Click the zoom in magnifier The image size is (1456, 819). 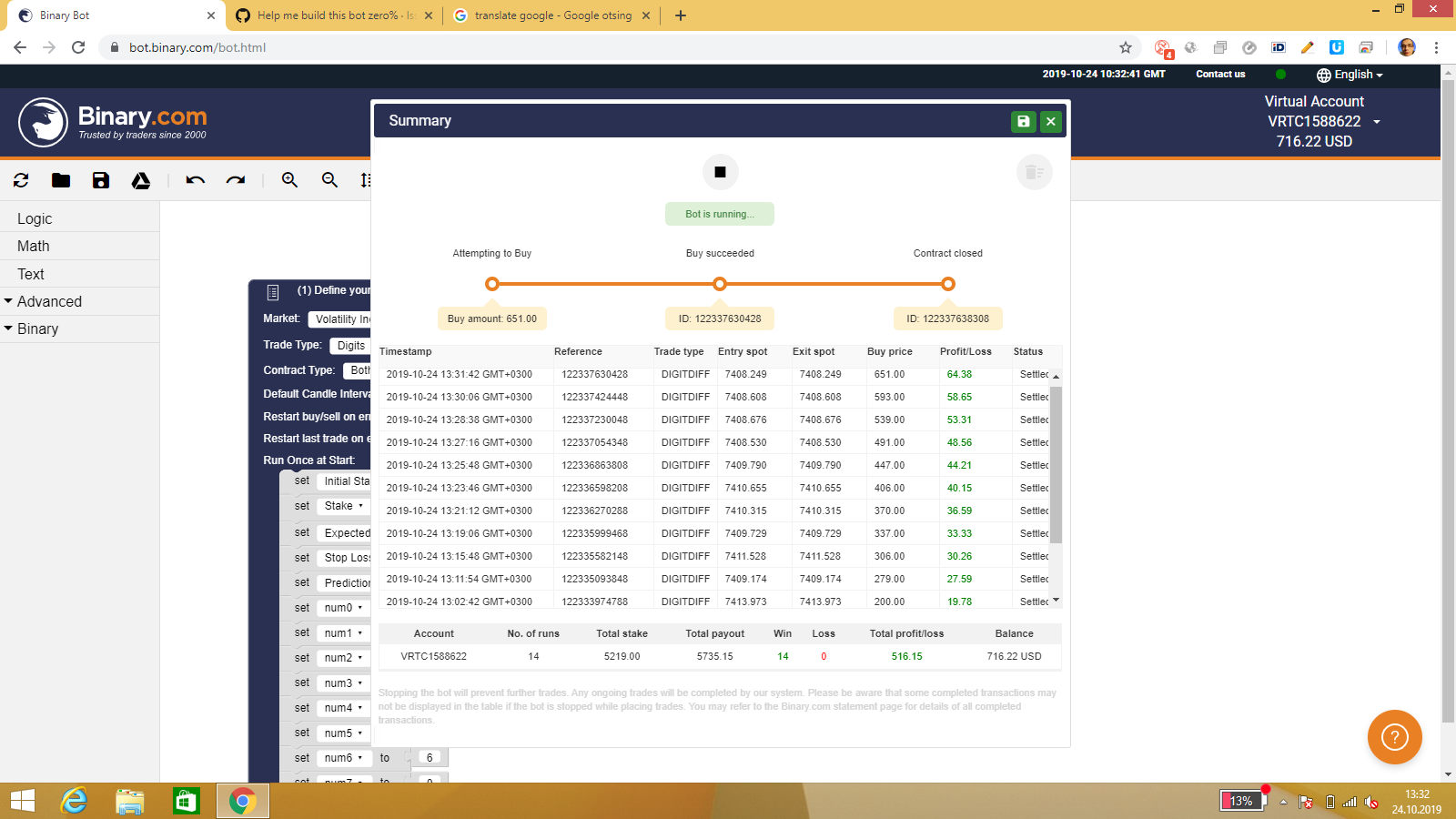[290, 180]
